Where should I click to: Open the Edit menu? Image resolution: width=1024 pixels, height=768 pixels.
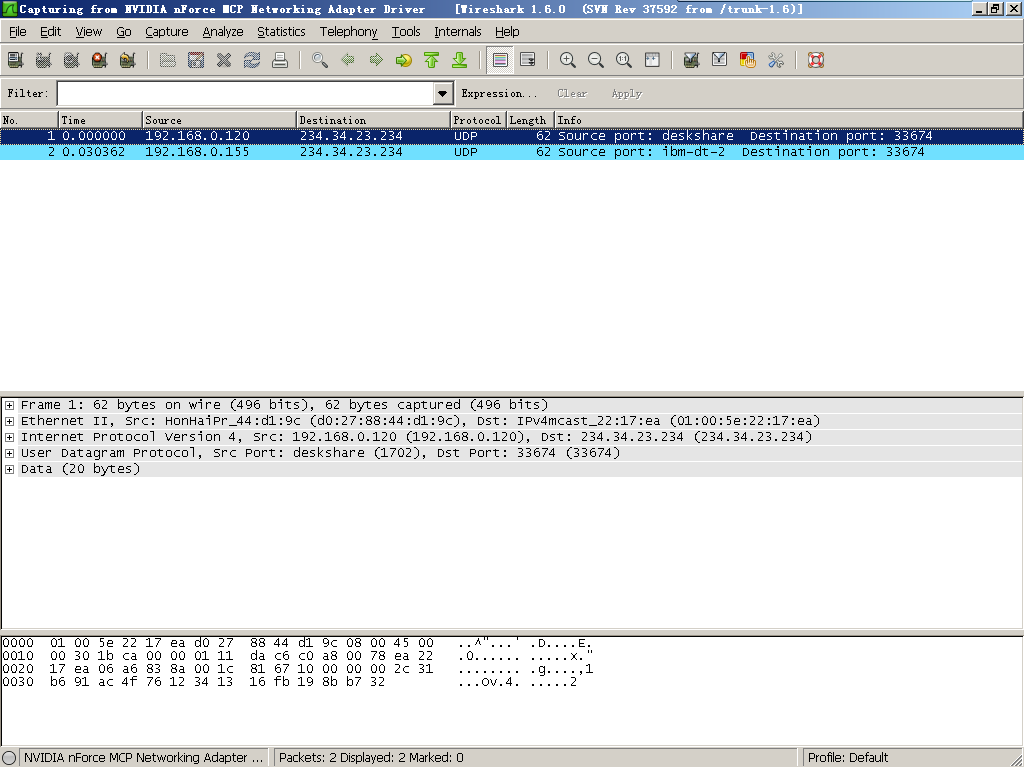(50, 31)
